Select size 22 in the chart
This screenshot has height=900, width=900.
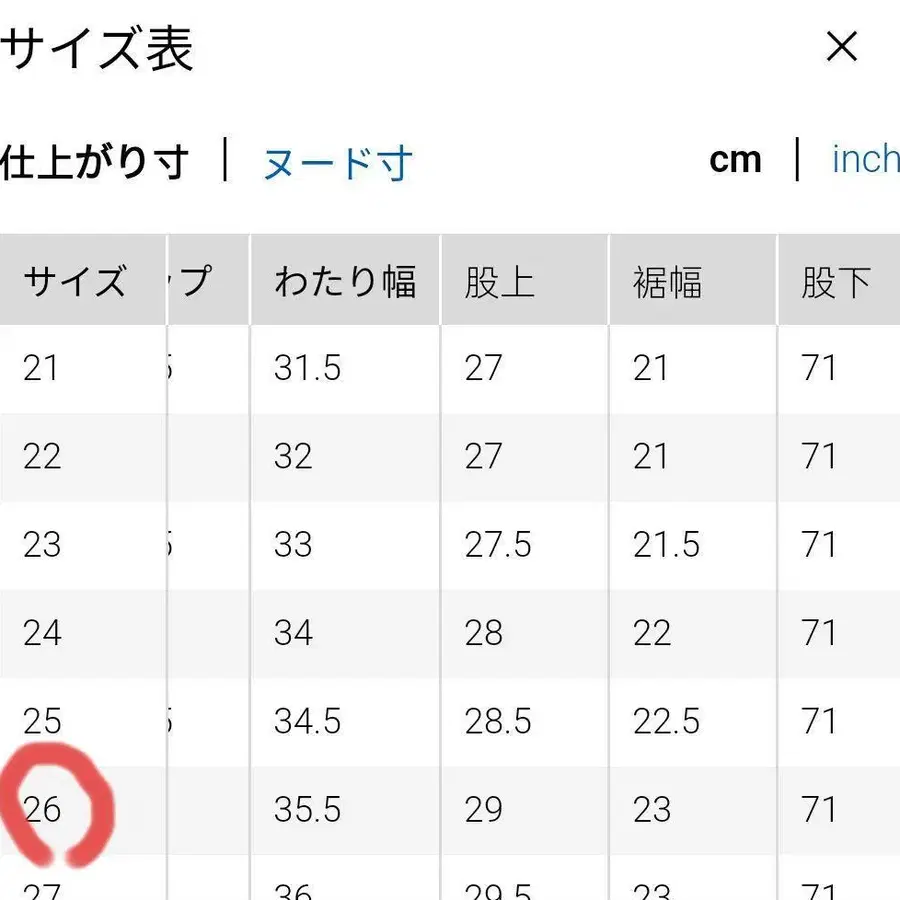click(41, 456)
